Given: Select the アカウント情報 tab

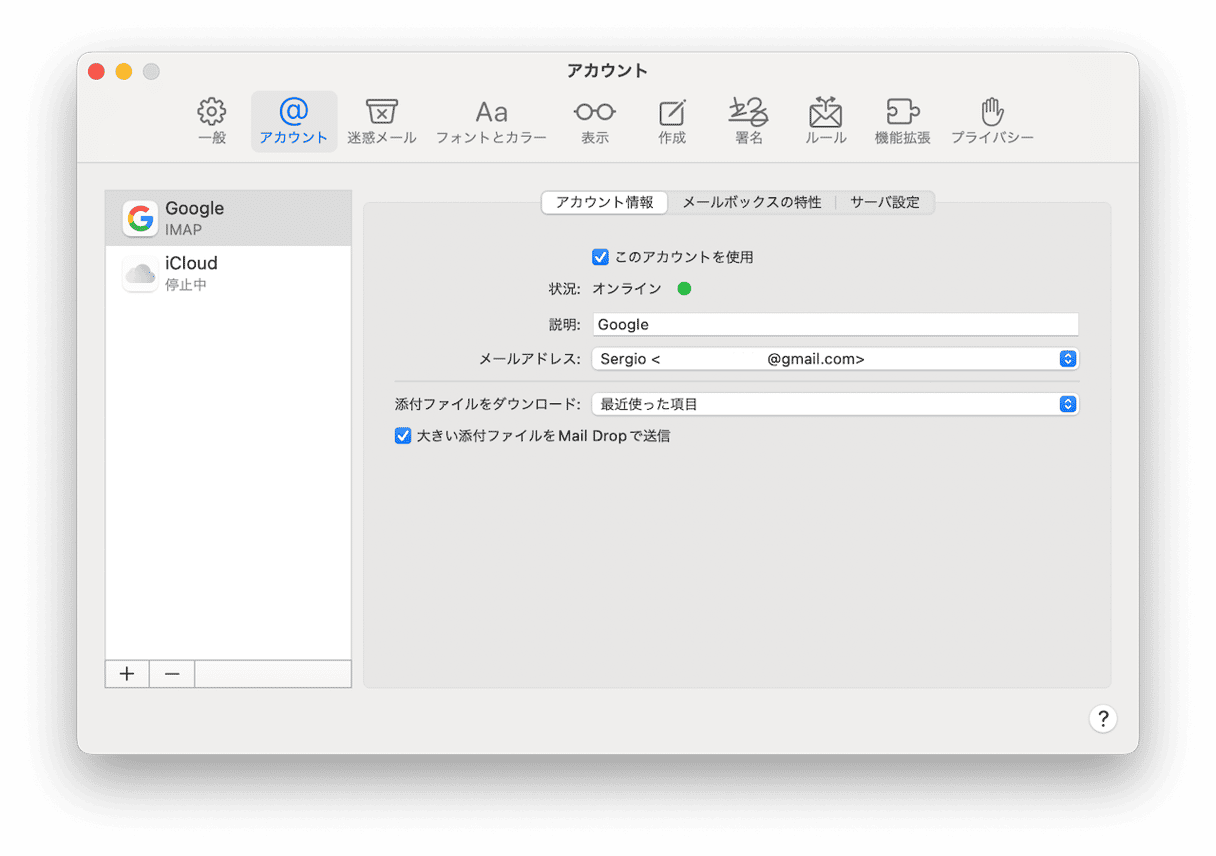Looking at the screenshot, I should click(x=604, y=202).
